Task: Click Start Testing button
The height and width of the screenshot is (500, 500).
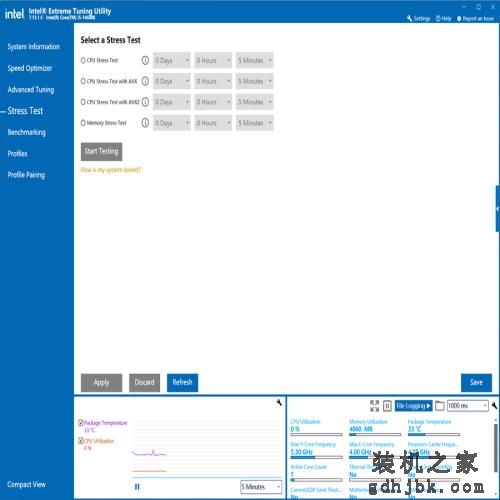Action: click(x=101, y=152)
